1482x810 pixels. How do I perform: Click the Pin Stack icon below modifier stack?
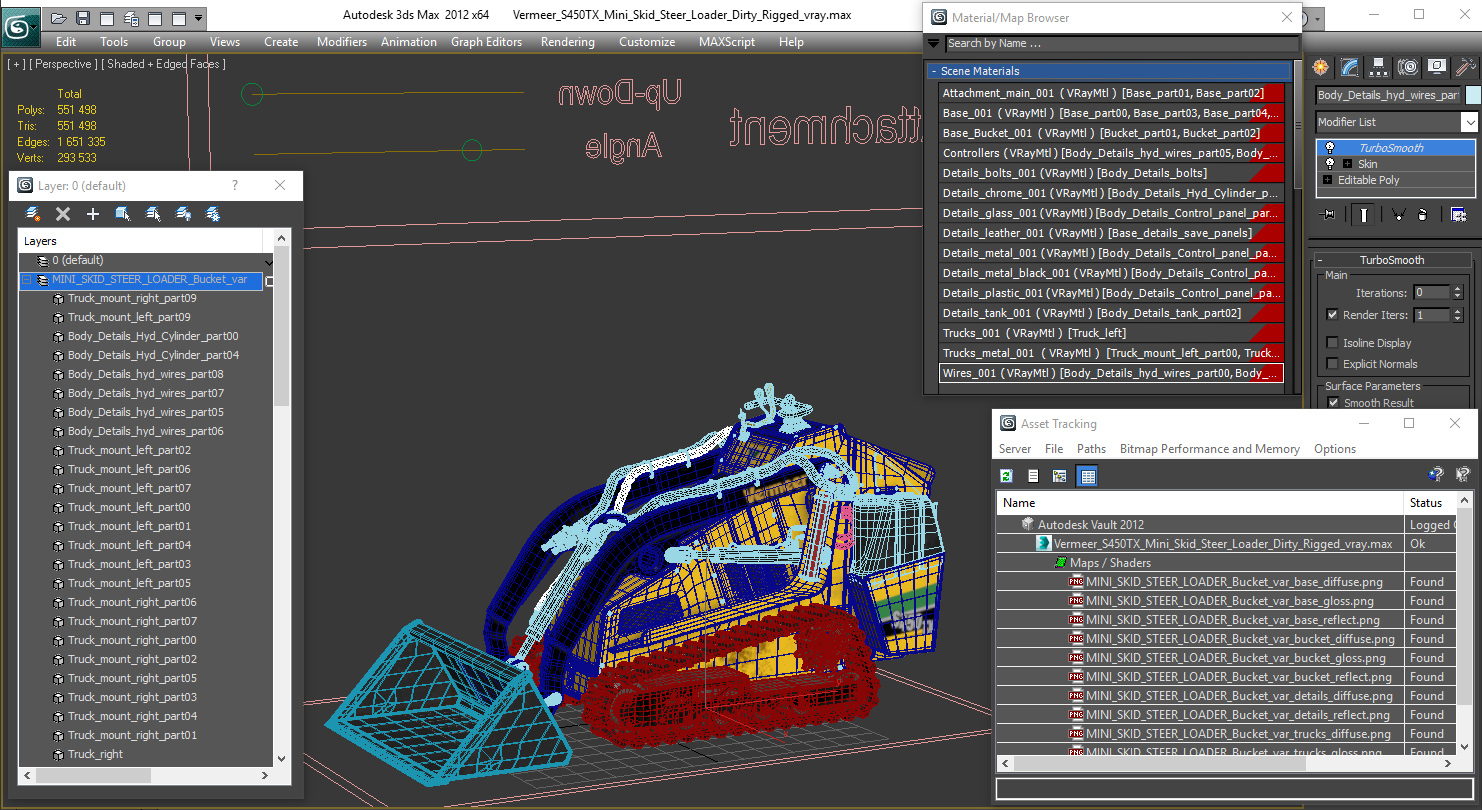[x=1328, y=214]
